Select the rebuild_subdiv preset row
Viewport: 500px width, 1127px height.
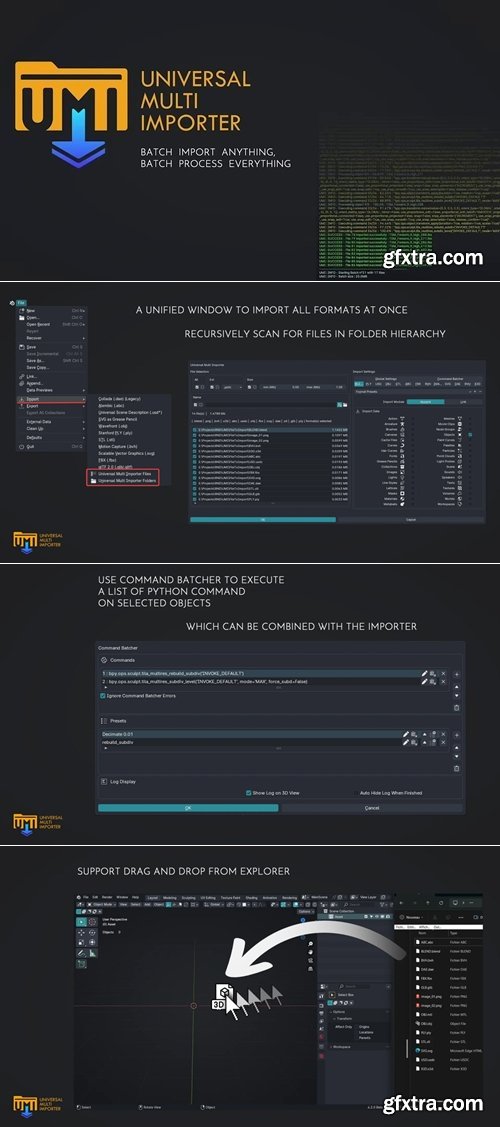pyautogui.click(x=251, y=742)
